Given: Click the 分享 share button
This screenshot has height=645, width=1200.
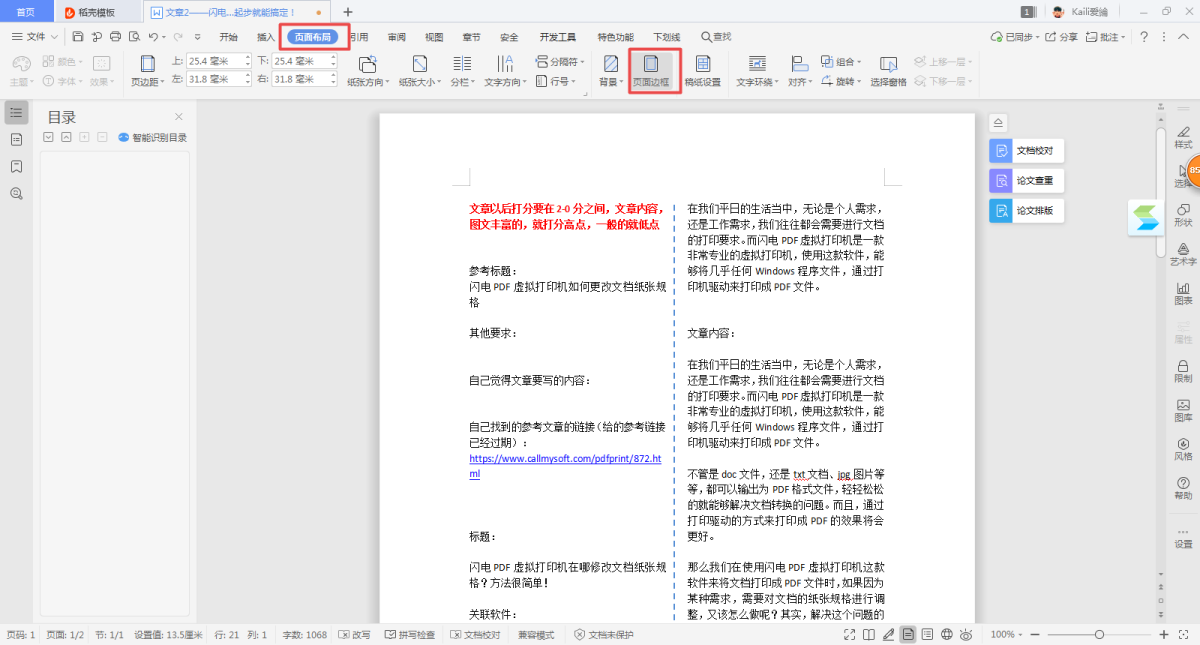Looking at the screenshot, I should pyautogui.click(x=1062, y=37).
